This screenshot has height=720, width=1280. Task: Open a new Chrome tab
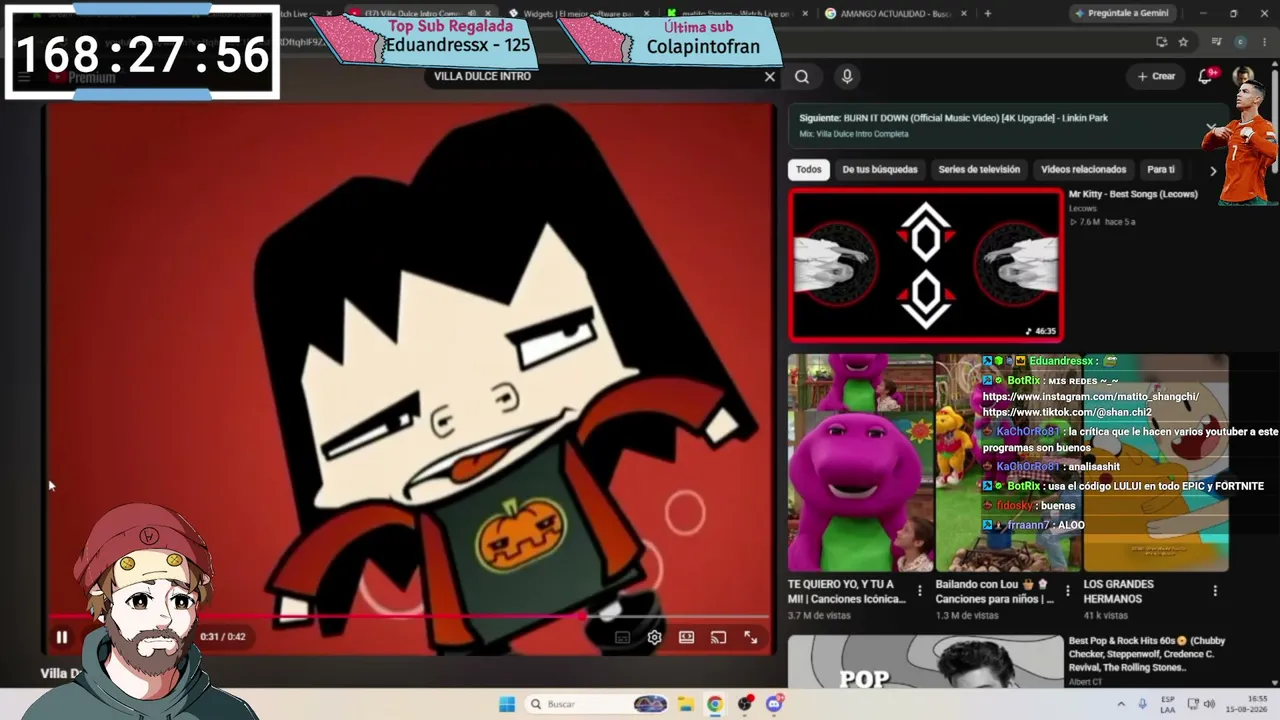pyautogui.click(x=988, y=14)
